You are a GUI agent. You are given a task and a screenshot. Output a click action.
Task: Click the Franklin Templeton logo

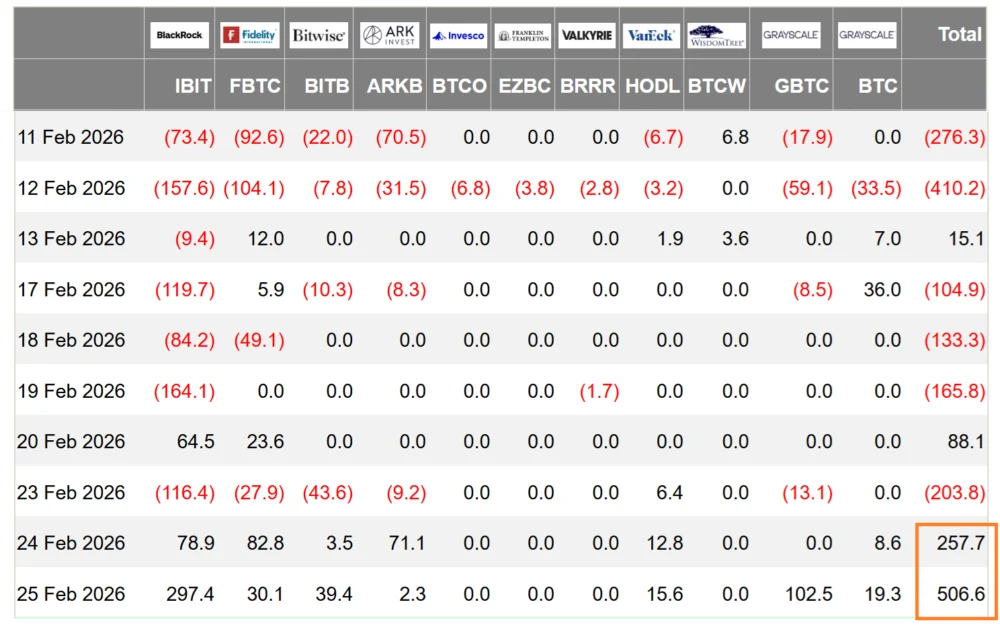coord(524,35)
